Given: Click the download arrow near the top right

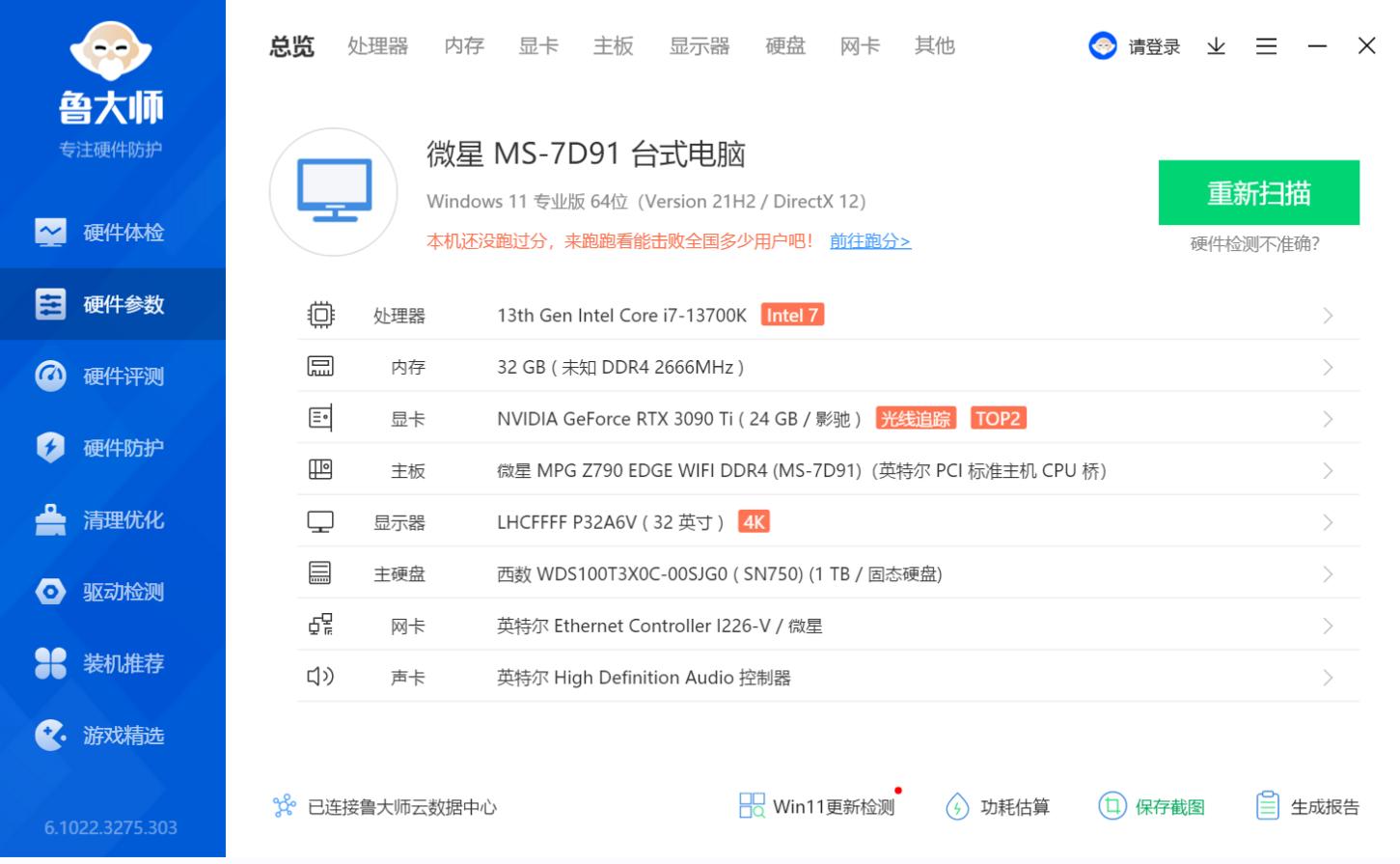Looking at the screenshot, I should (x=1216, y=45).
